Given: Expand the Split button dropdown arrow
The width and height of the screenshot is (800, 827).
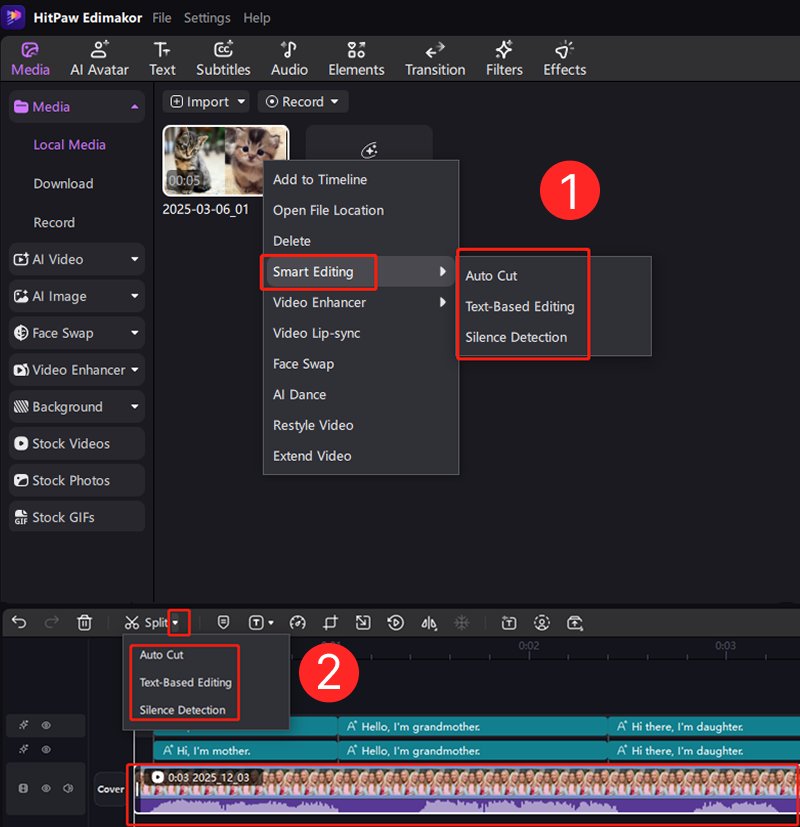Looking at the screenshot, I should (176, 622).
